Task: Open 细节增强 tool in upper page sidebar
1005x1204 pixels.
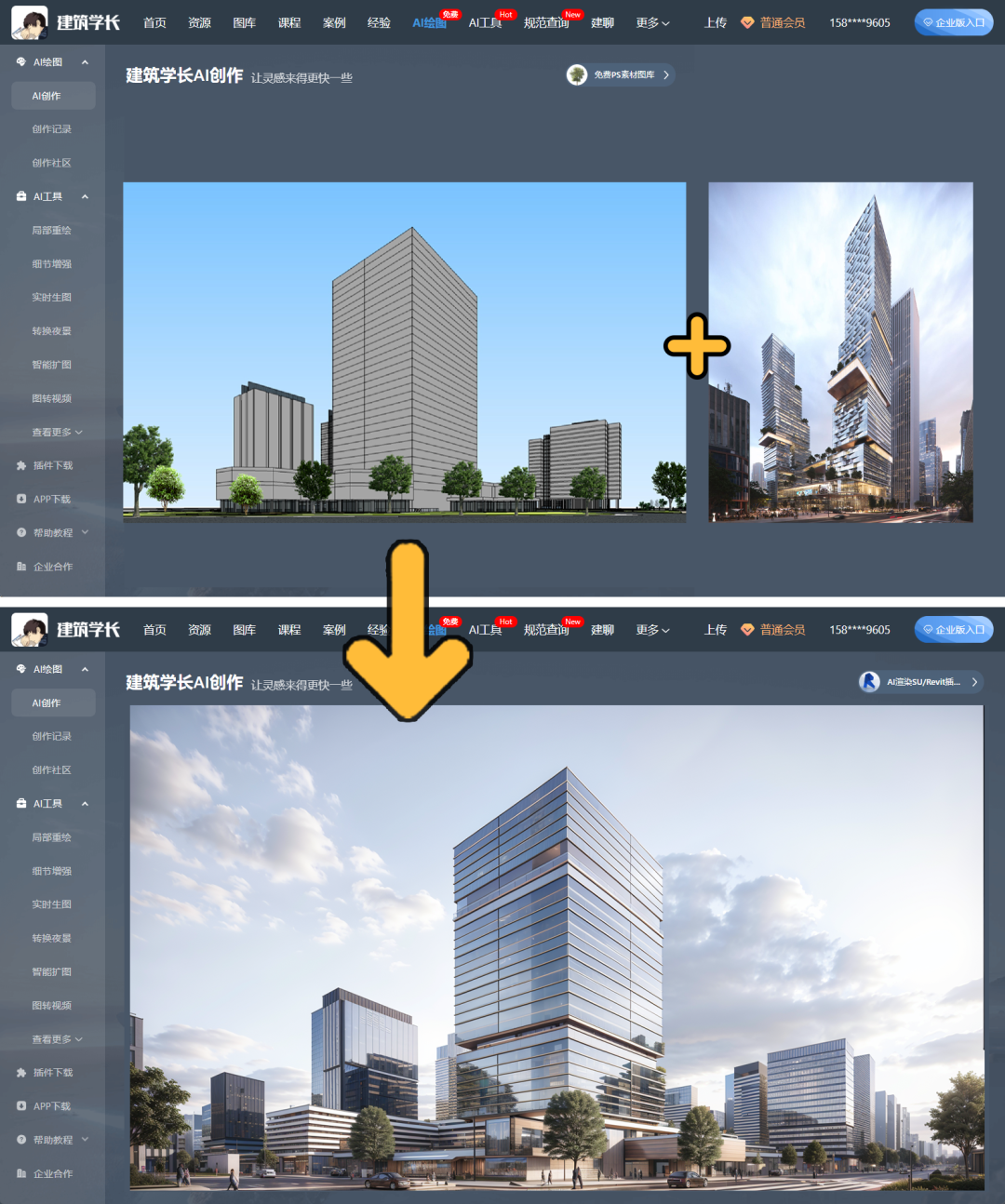Action: pyautogui.click(x=51, y=263)
